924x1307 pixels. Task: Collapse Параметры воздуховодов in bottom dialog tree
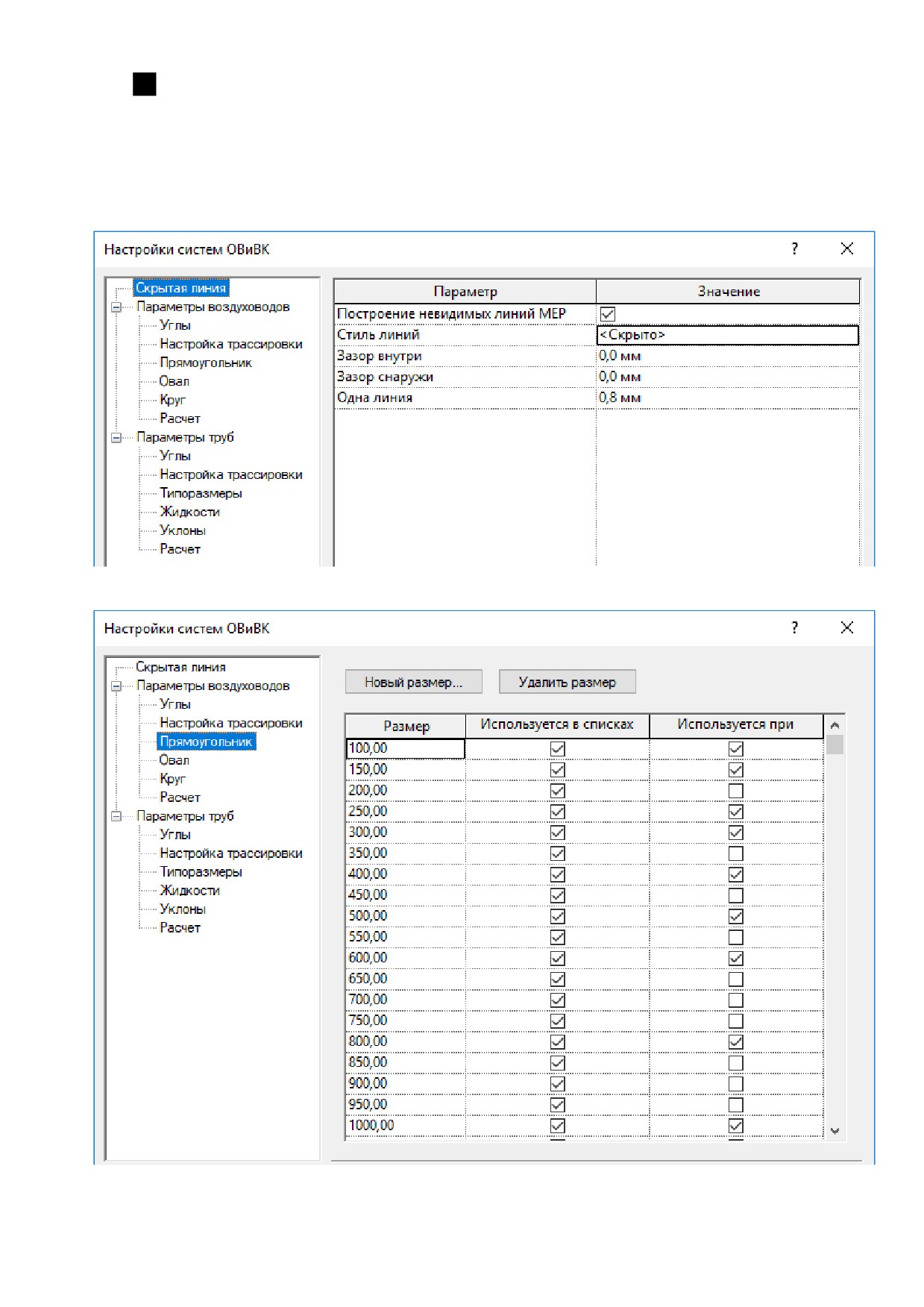pyautogui.click(x=116, y=686)
